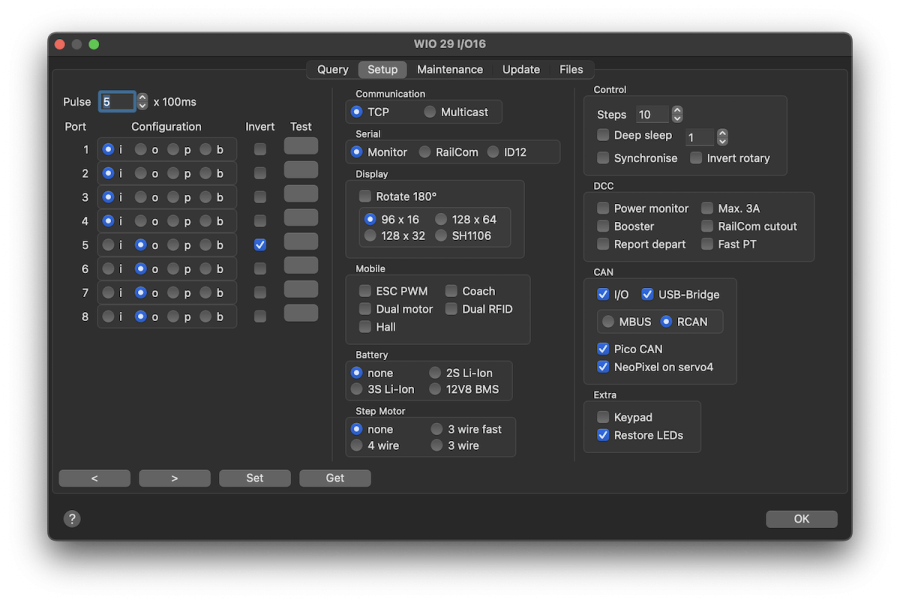The image size is (900, 603).
Task: Click the next page '>' button
Action: pos(175,478)
